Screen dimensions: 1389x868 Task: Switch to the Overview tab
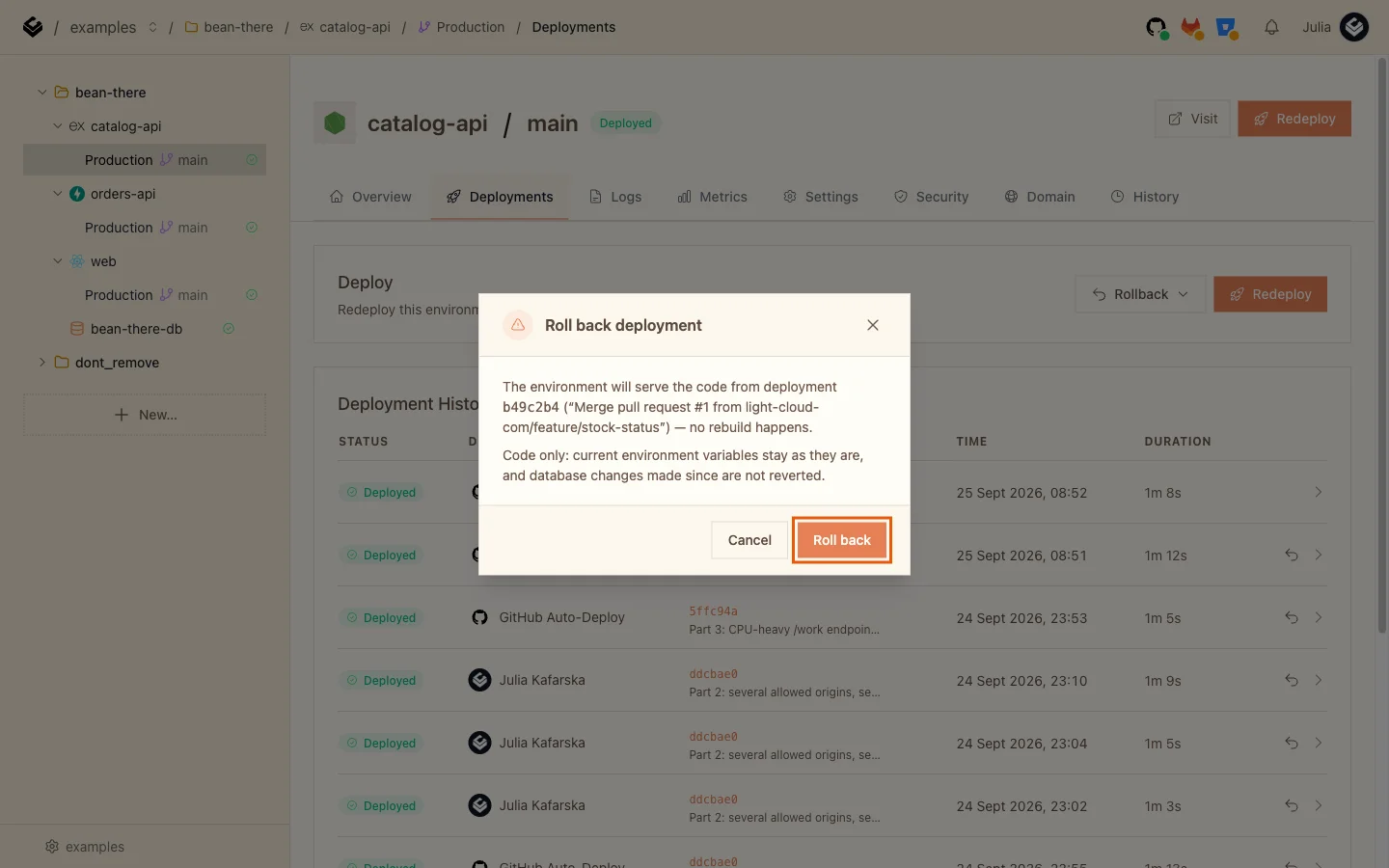(x=370, y=197)
